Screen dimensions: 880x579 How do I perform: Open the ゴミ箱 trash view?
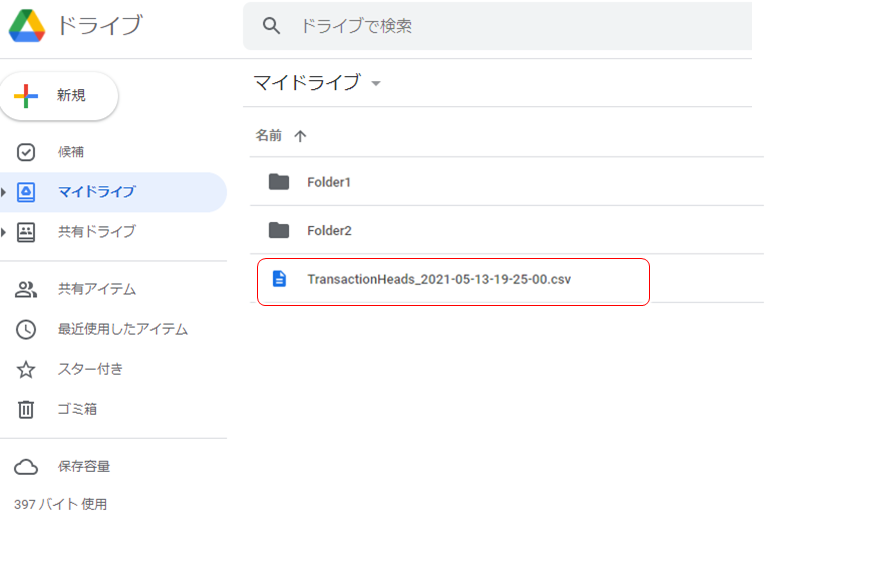28,408
